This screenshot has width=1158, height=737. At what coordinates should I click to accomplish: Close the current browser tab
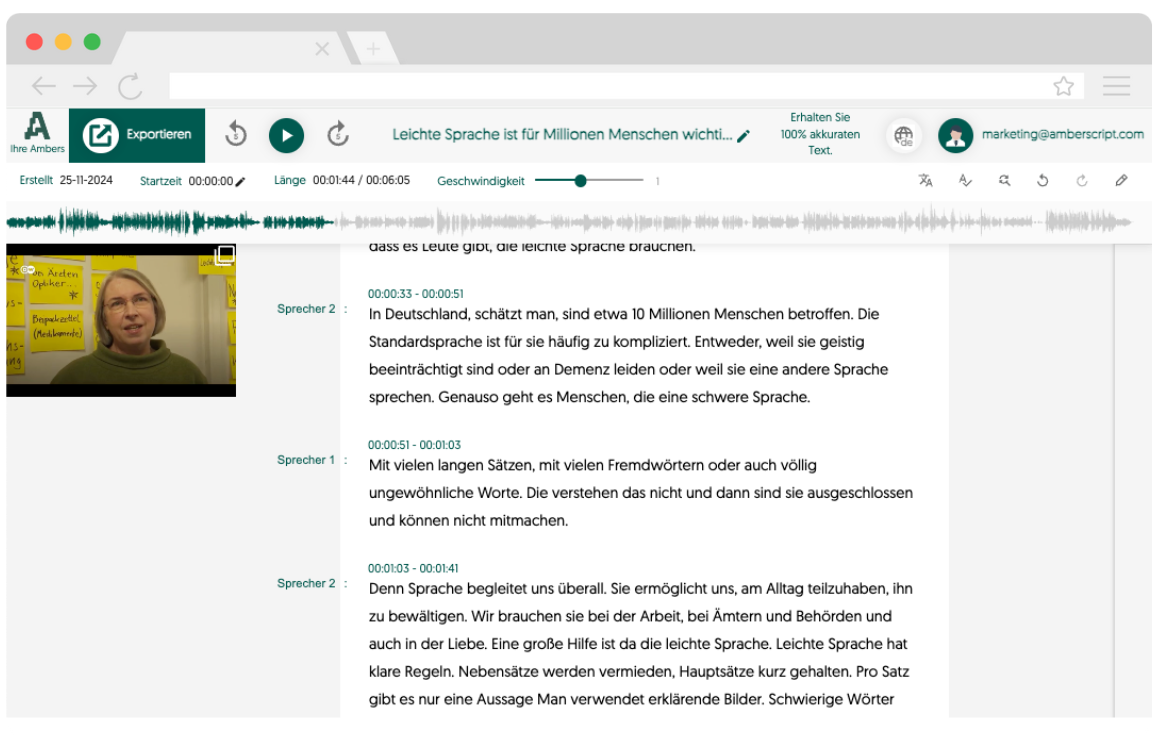[322, 49]
